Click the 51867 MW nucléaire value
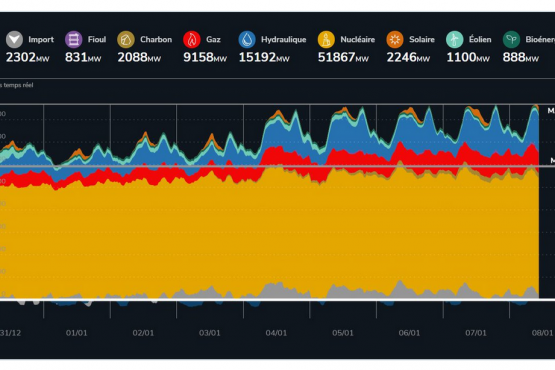The image size is (555, 370). [343, 57]
